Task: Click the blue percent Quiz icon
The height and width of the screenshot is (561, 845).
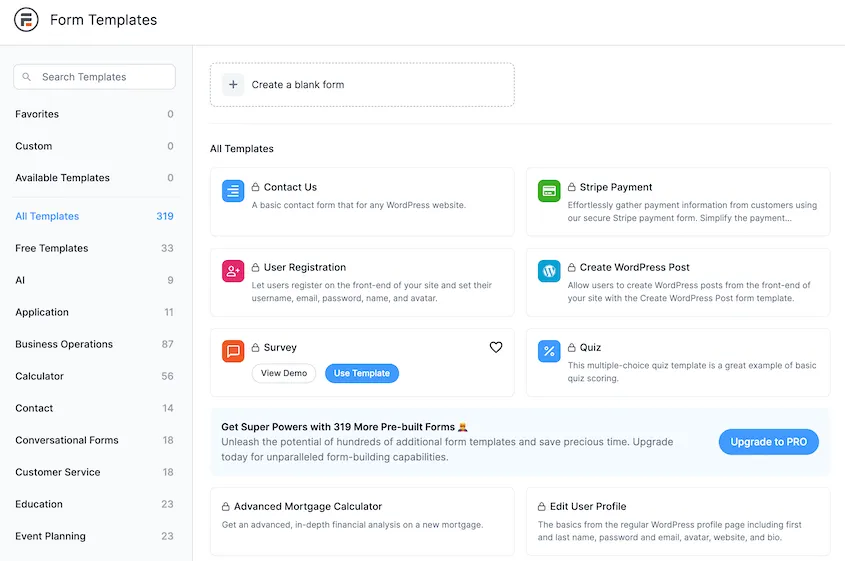Action: 549,351
